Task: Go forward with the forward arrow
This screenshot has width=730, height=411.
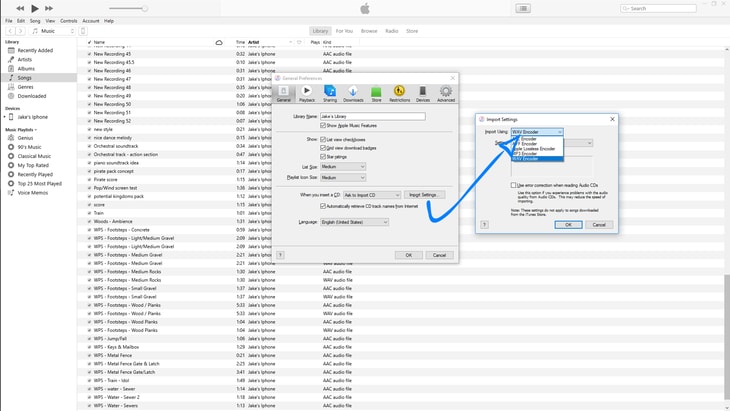Action: point(20,31)
